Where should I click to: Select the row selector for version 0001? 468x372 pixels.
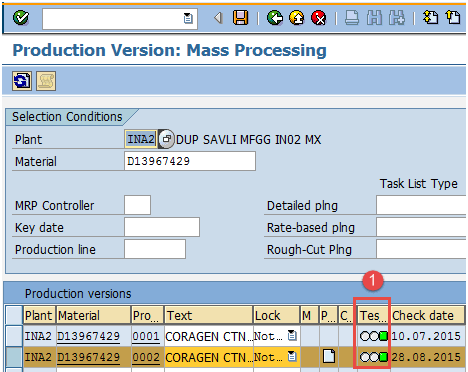[x=14, y=336]
